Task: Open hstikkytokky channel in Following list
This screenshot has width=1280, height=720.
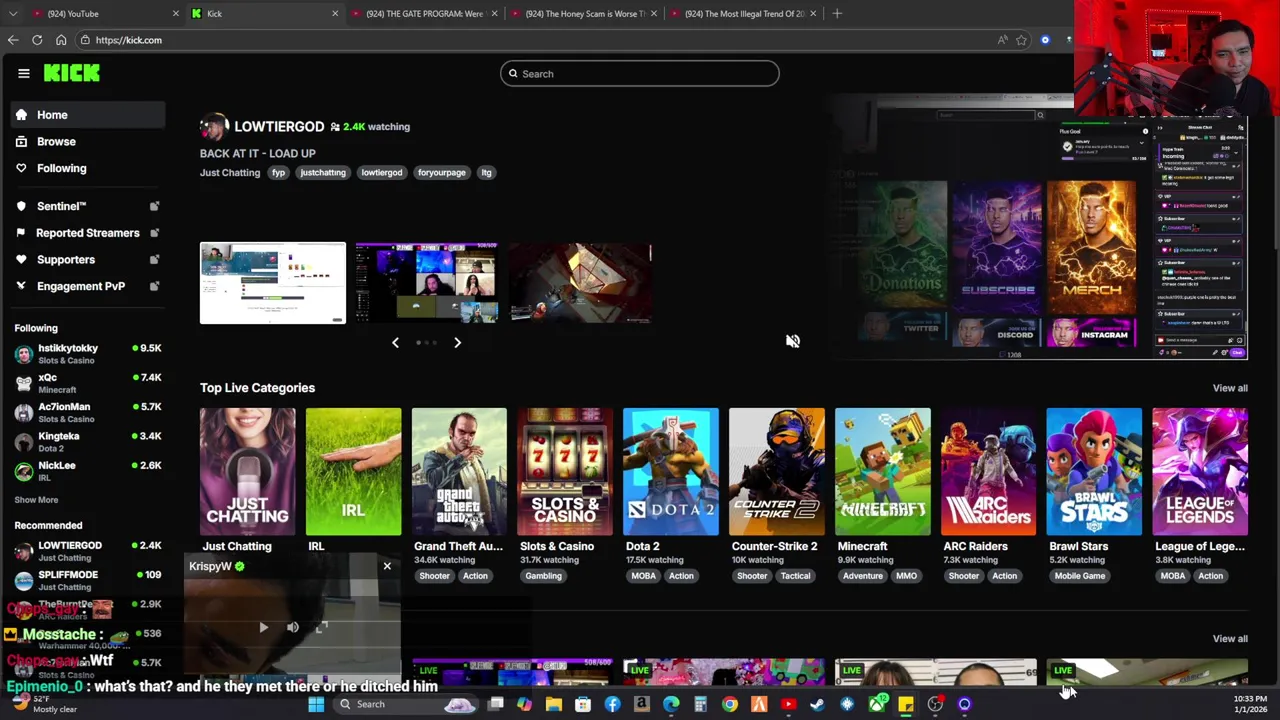Action: (x=88, y=353)
